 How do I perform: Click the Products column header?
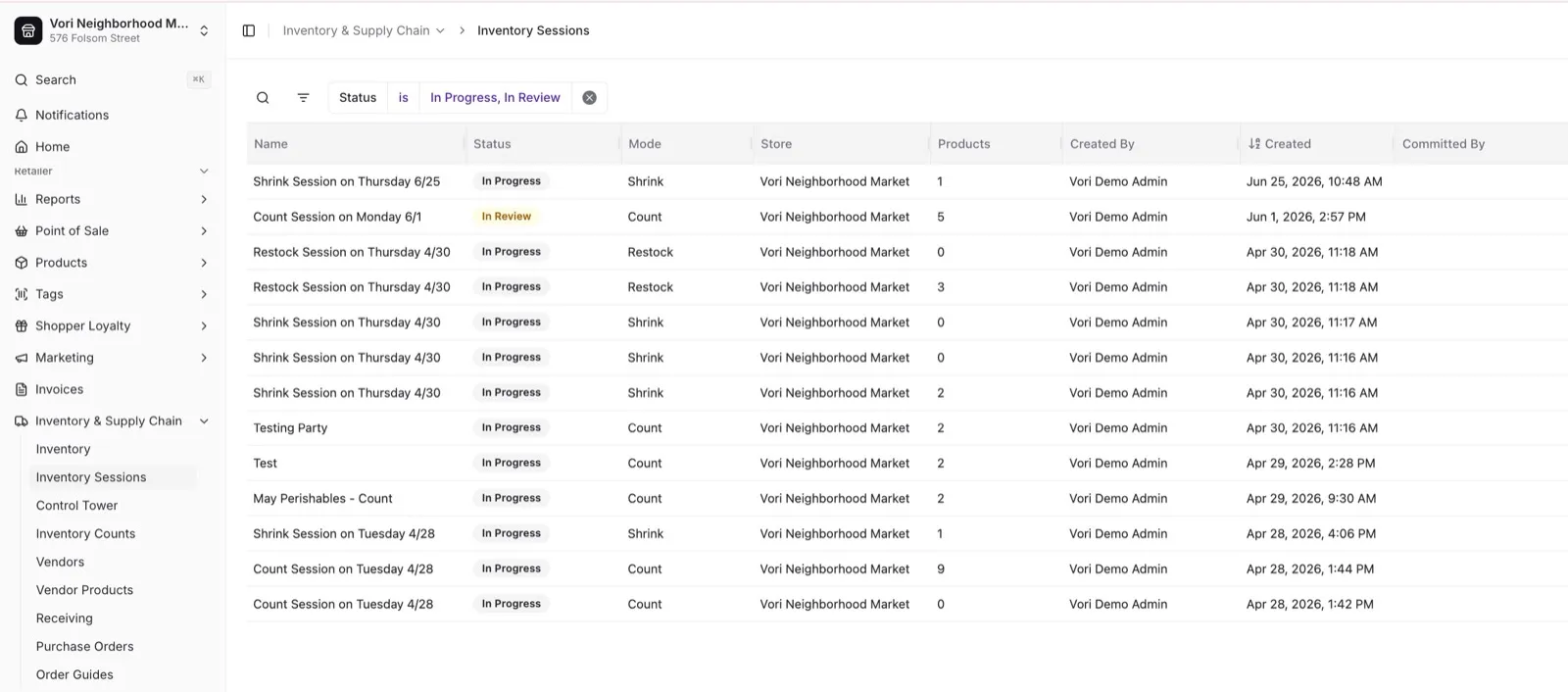(x=963, y=143)
